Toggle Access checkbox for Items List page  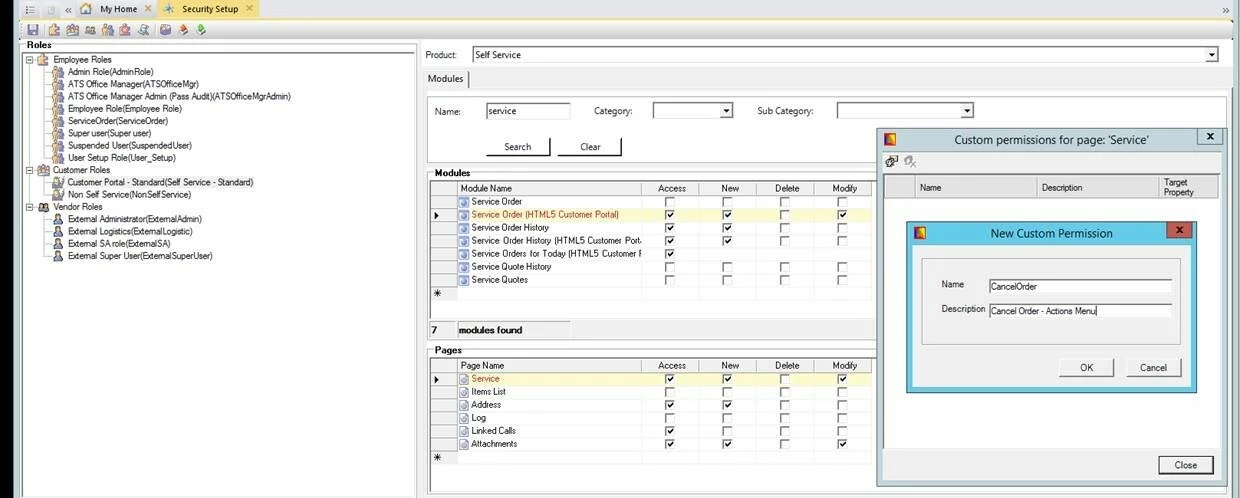pyautogui.click(x=669, y=392)
